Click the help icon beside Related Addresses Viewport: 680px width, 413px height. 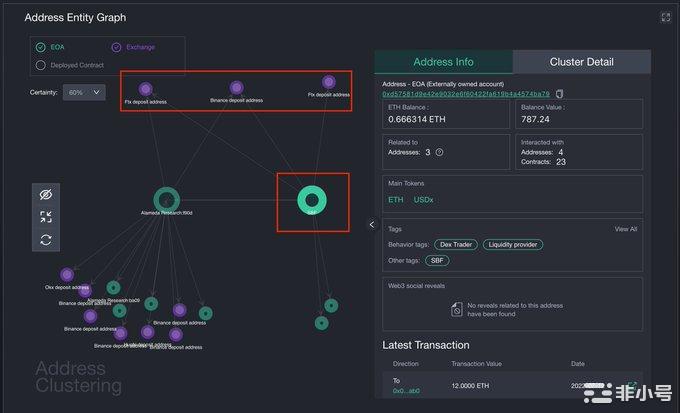pos(440,152)
